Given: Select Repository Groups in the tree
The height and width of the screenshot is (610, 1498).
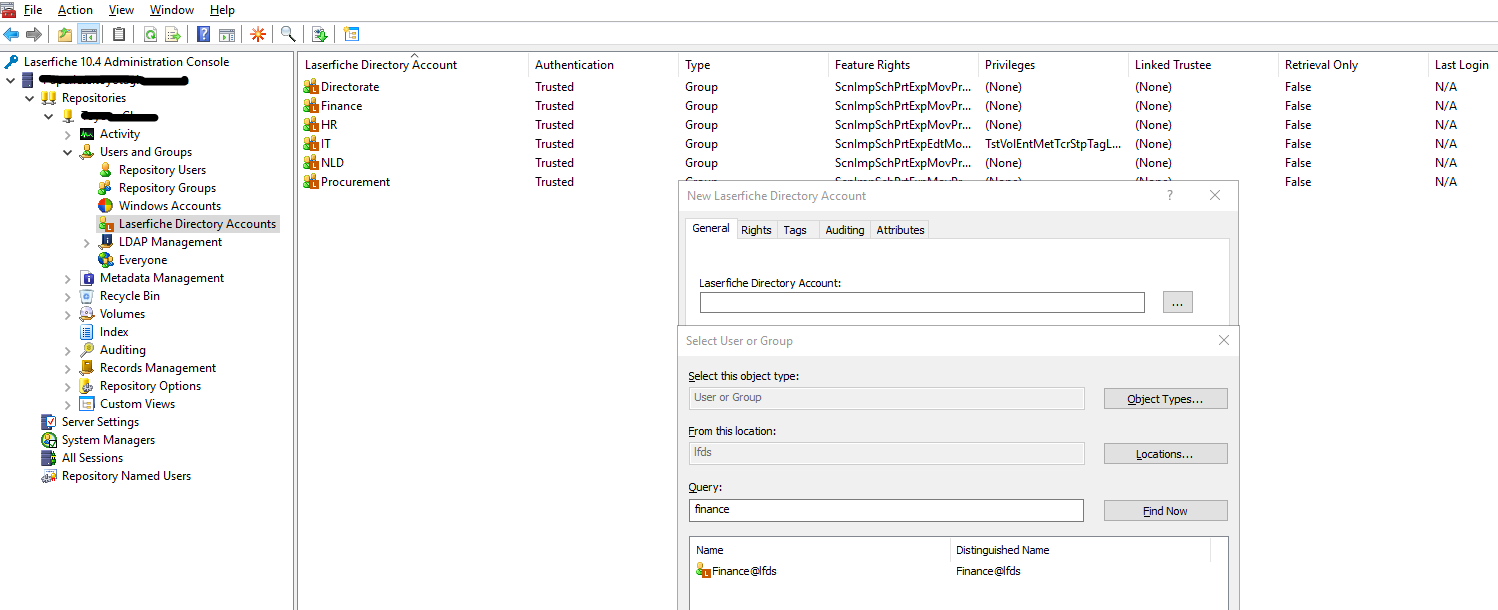Looking at the screenshot, I should [x=167, y=188].
